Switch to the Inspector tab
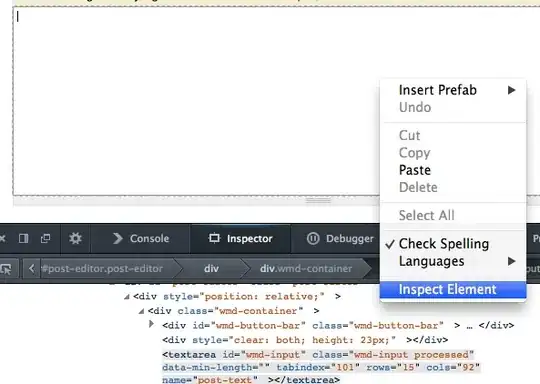 click(240, 238)
